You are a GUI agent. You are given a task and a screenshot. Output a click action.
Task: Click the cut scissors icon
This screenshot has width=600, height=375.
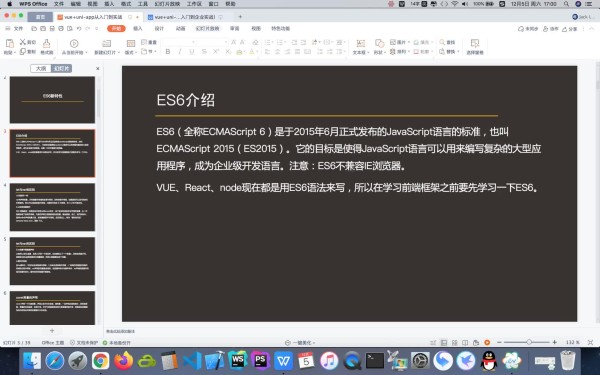tap(23, 42)
